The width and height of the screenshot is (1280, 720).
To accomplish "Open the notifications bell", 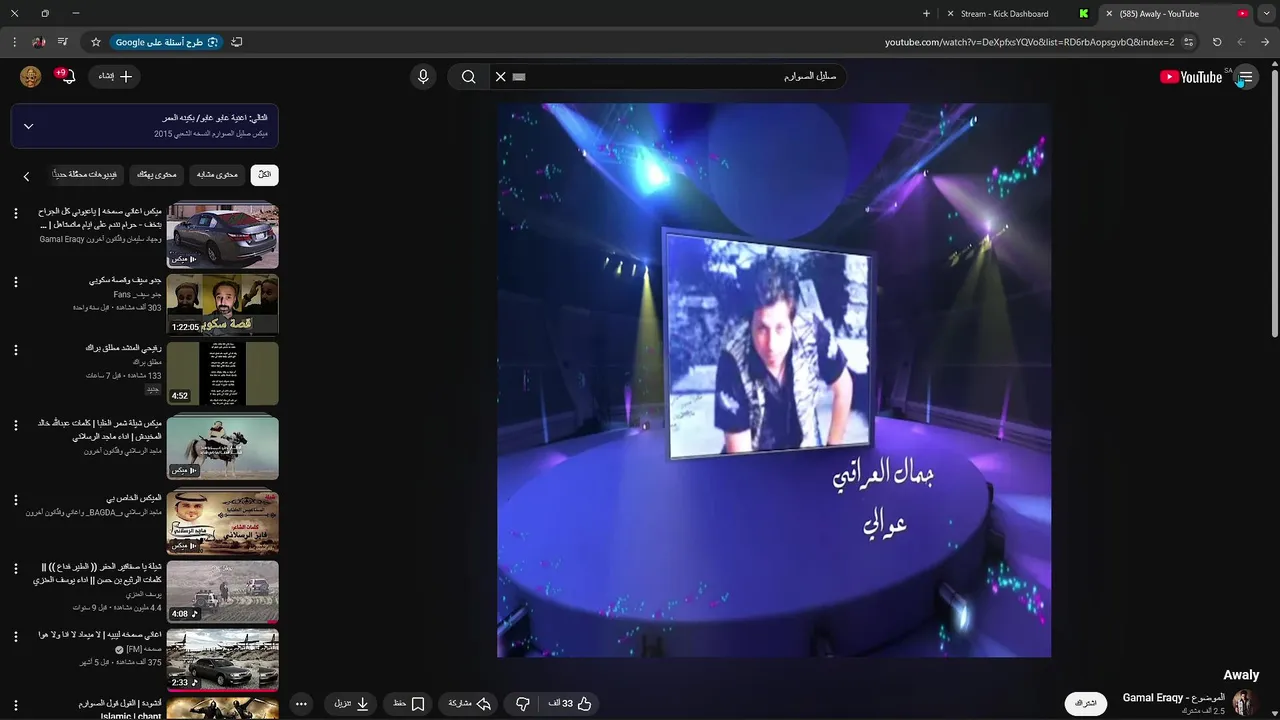I will (x=67, y=77).
